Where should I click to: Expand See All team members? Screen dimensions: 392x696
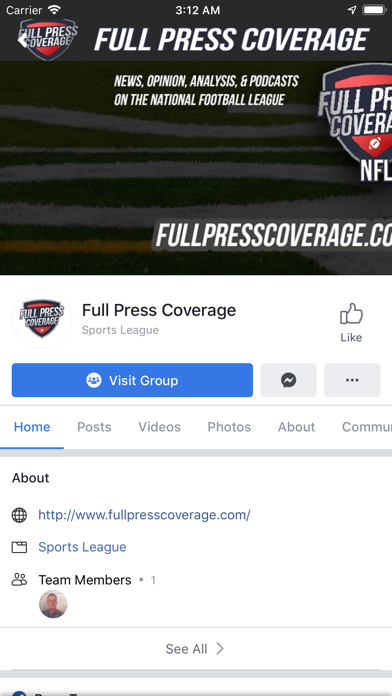(x=195, y=649)
